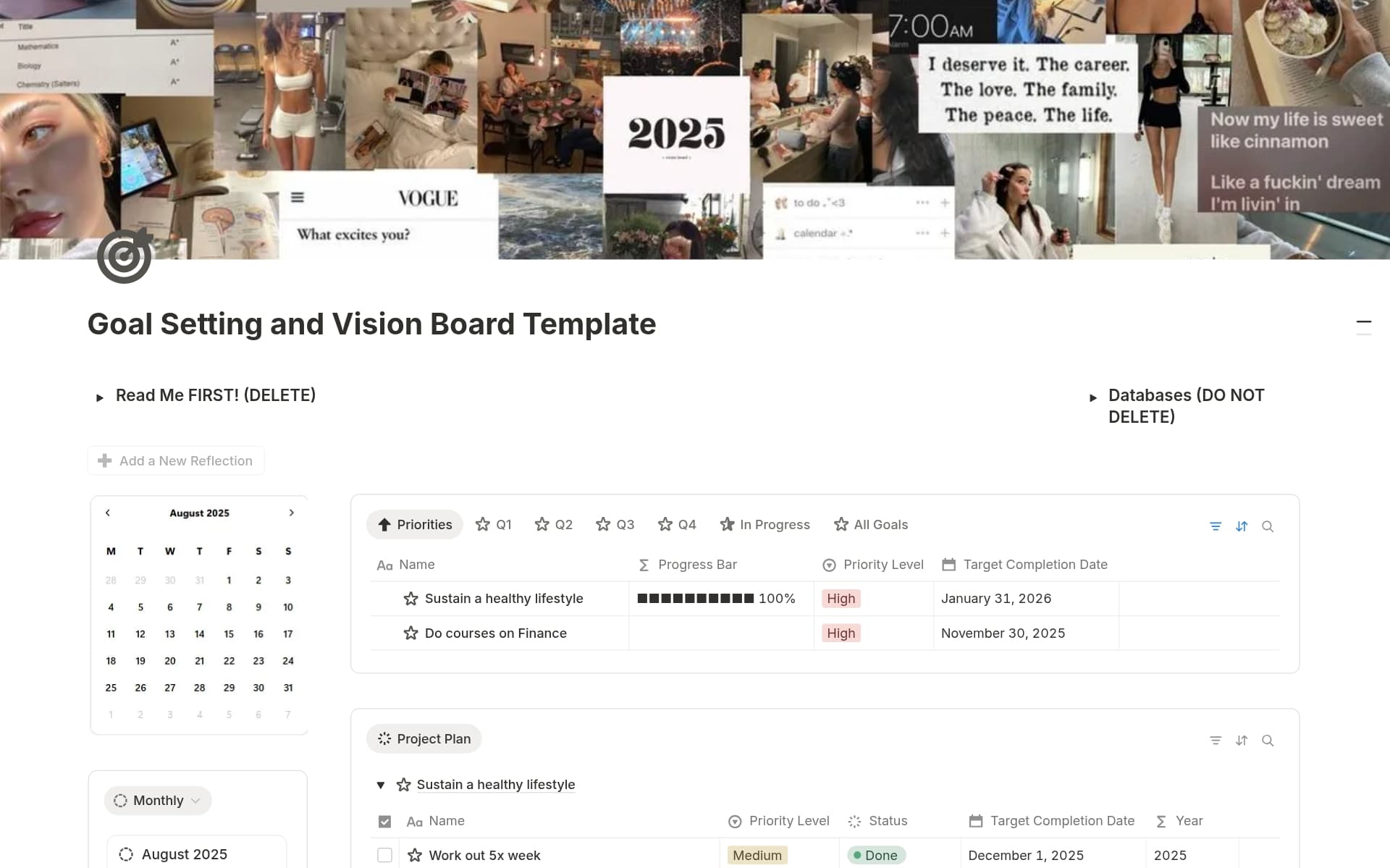Expand the Databases (DO NOT DELETE) section
Viewport: 1390px width, 868px height.
[x=1094, y=397]
